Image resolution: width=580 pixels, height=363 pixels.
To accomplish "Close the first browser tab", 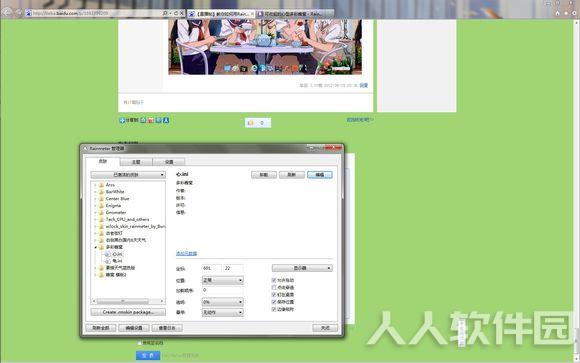I will (252, 14).
